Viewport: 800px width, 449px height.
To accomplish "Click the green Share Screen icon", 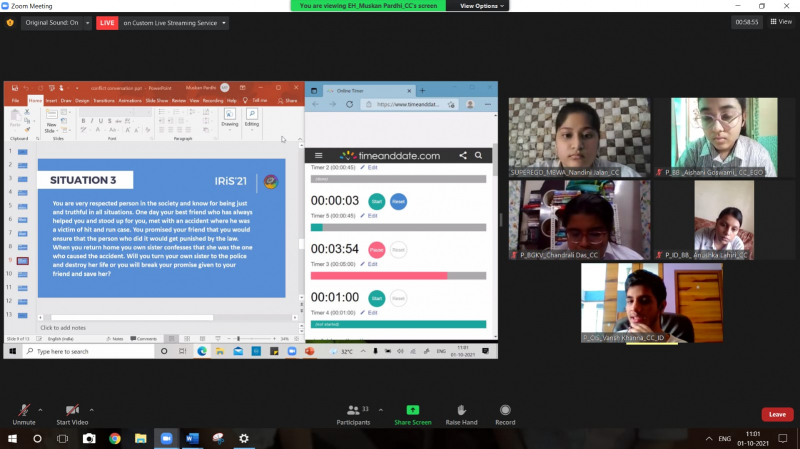I will click(x=412, y=411).
